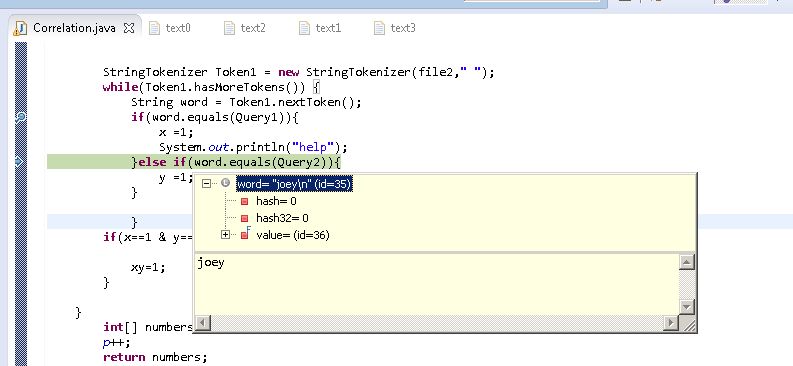Click the text2 file icon
The width and height of the screenshot is (793, 366).
pyautogui.click(x=229, y=28)
